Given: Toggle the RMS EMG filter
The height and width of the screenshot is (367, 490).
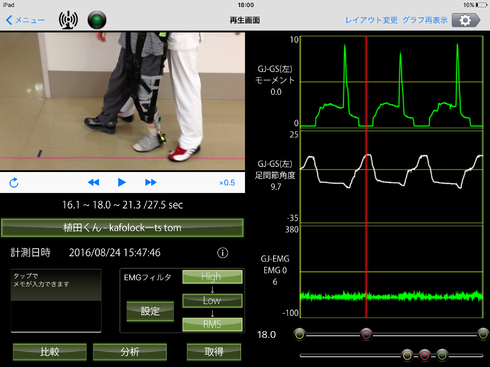Looking at the screenshot, I should click(212, 324).
